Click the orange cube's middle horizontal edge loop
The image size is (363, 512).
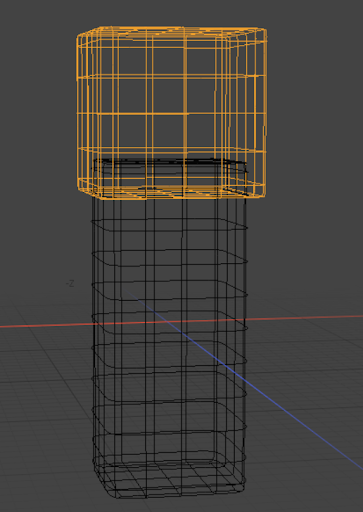click(172, 114)
